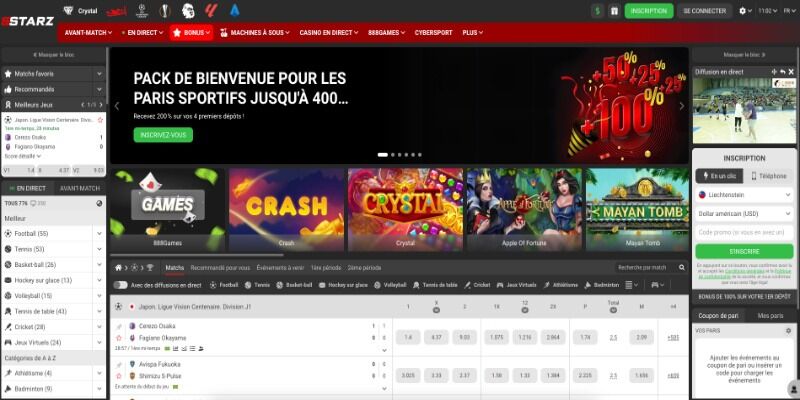
Task: Favorite the Fagiano Okayama match star
Action: tap(119, 338)
